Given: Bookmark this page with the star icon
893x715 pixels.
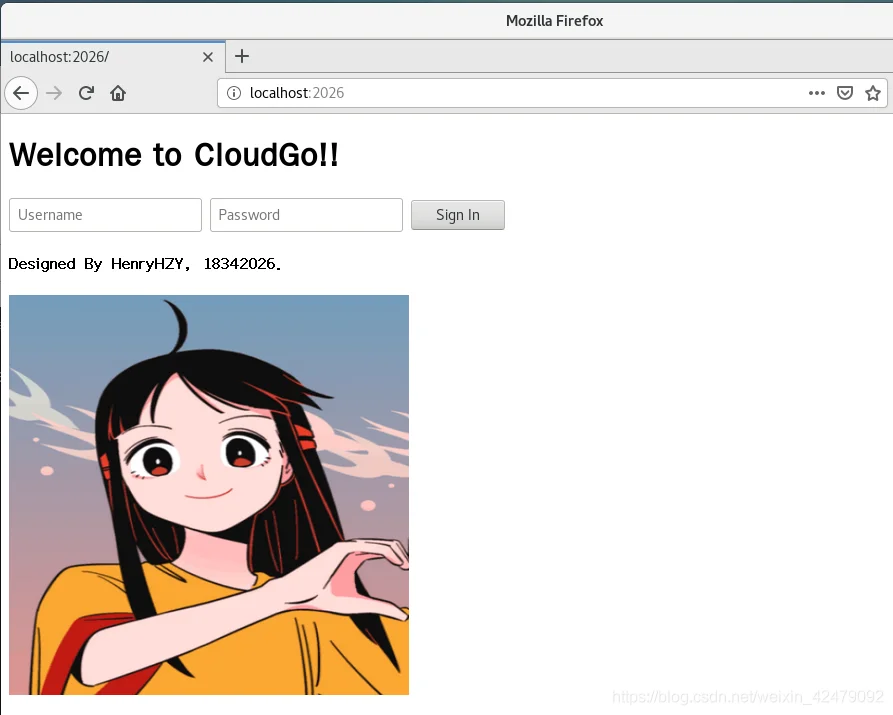Looking at the screenshot, I should click(x=873, y=93).
